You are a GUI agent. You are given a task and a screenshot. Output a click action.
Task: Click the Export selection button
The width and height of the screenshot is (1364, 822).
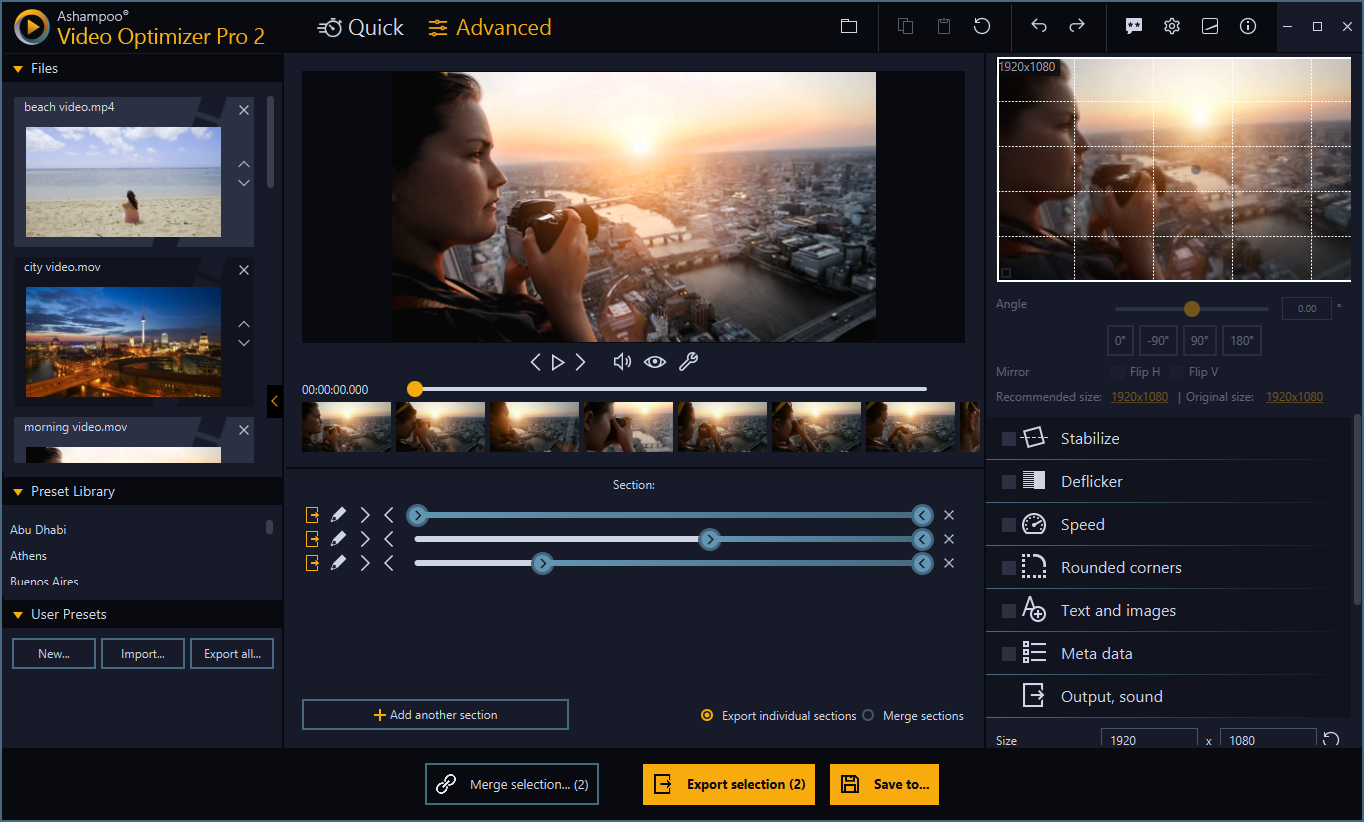pyautogui.click(x=728, y=784)
